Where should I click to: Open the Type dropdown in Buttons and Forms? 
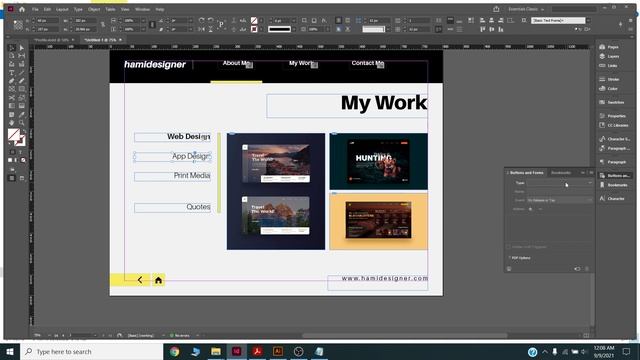[559, 183]
